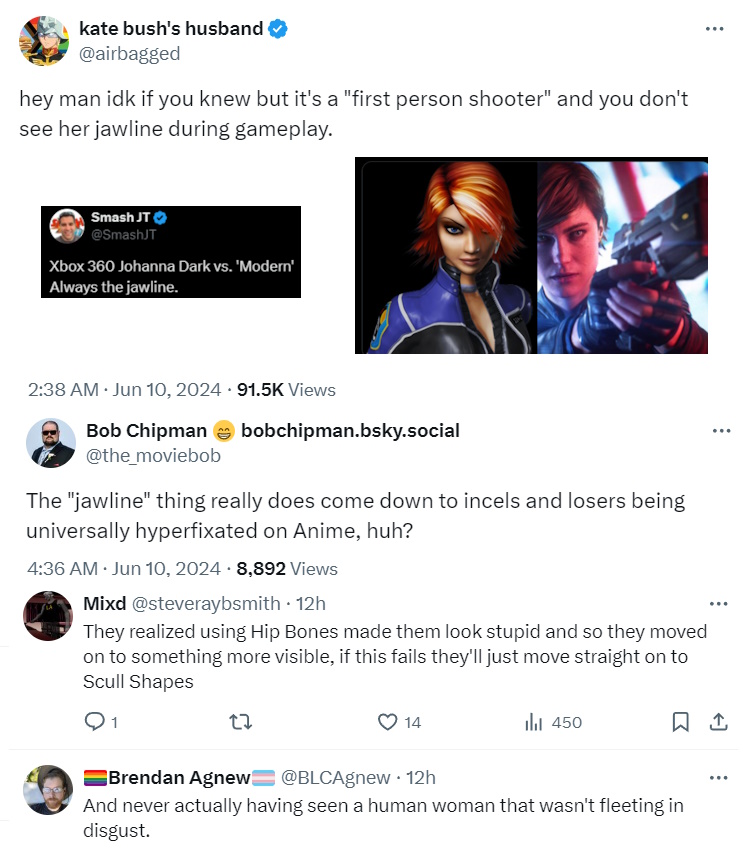Open the 2:38 AM Jun 10, 2024 timestamp
Image resolution: width=743 pixels, height=863 pixels.
[124, 390]
